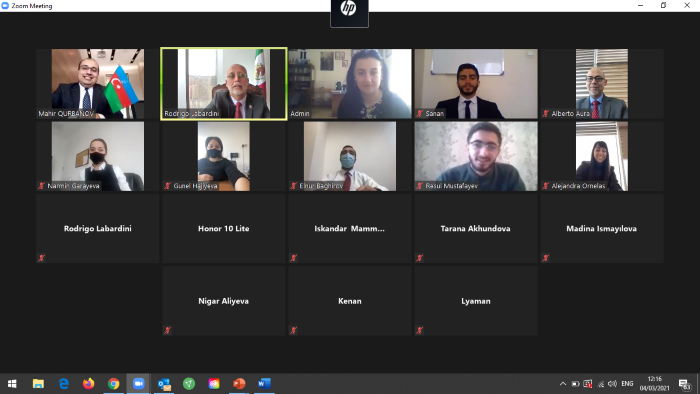
Task: Open Outlook mail from the taskbar
Action: [x=164, y=384]
